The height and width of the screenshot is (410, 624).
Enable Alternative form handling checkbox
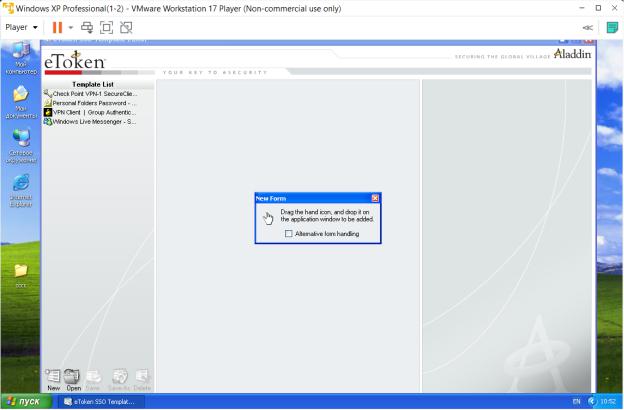tap(289, 234)
